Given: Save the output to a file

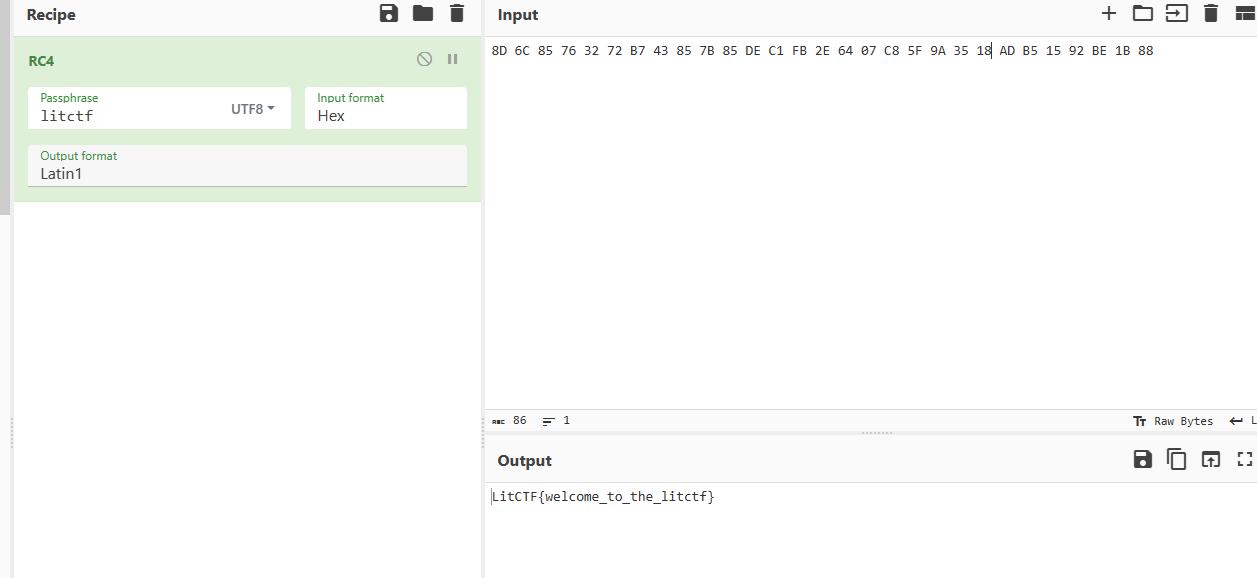Looking at the screenshot, I should pyautogui.click(x=1142, y=460).
